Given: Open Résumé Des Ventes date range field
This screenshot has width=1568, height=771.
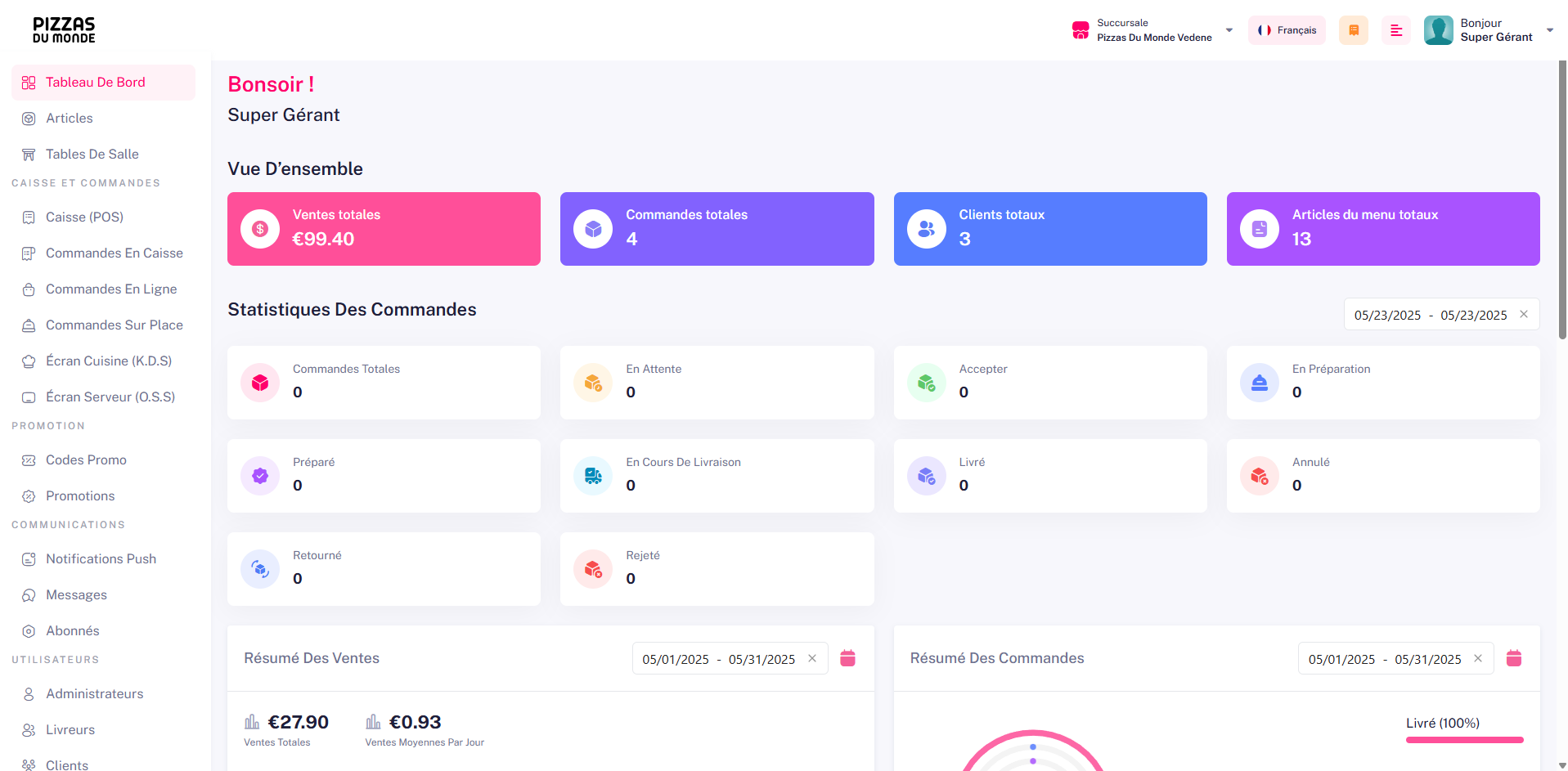Looking at the screenshot, I should click(x=730, y=659).
